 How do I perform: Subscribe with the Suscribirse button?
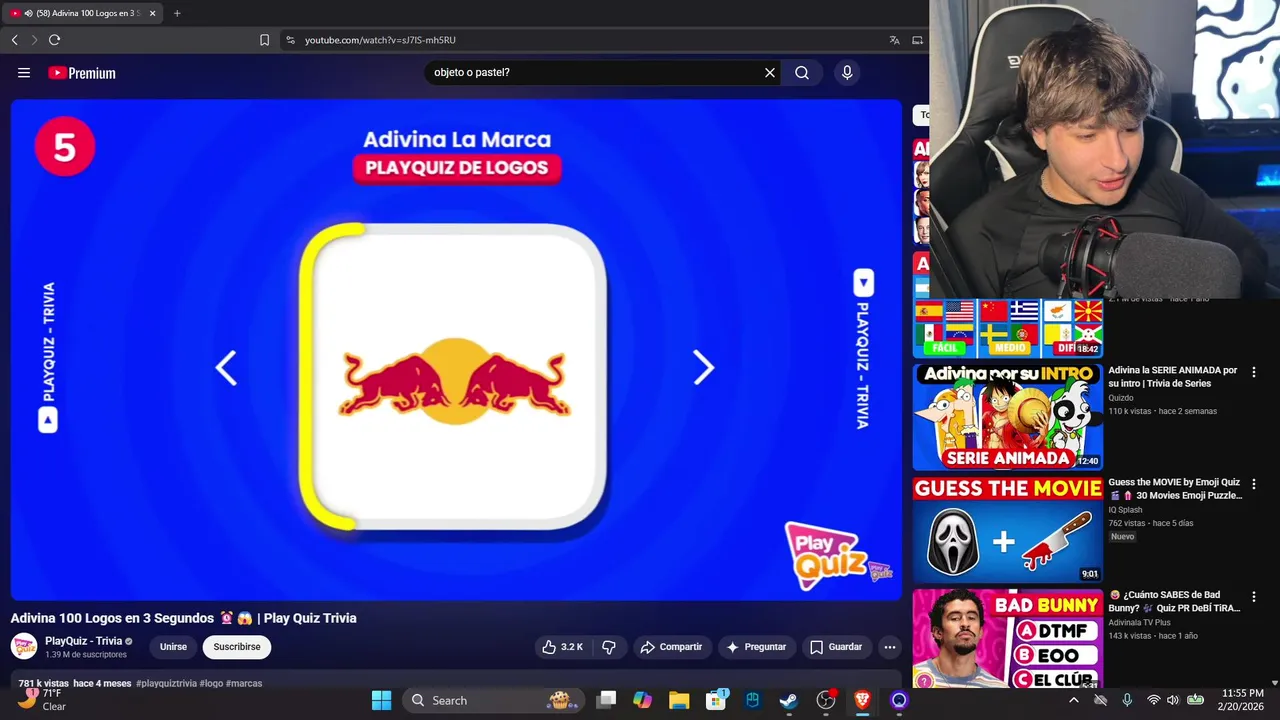point(237,647)
